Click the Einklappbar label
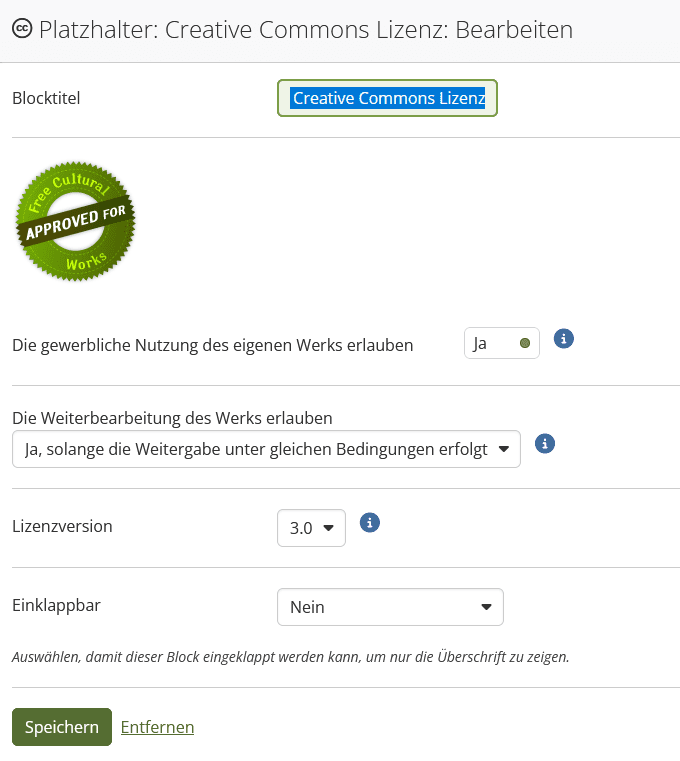 point(56,606)
